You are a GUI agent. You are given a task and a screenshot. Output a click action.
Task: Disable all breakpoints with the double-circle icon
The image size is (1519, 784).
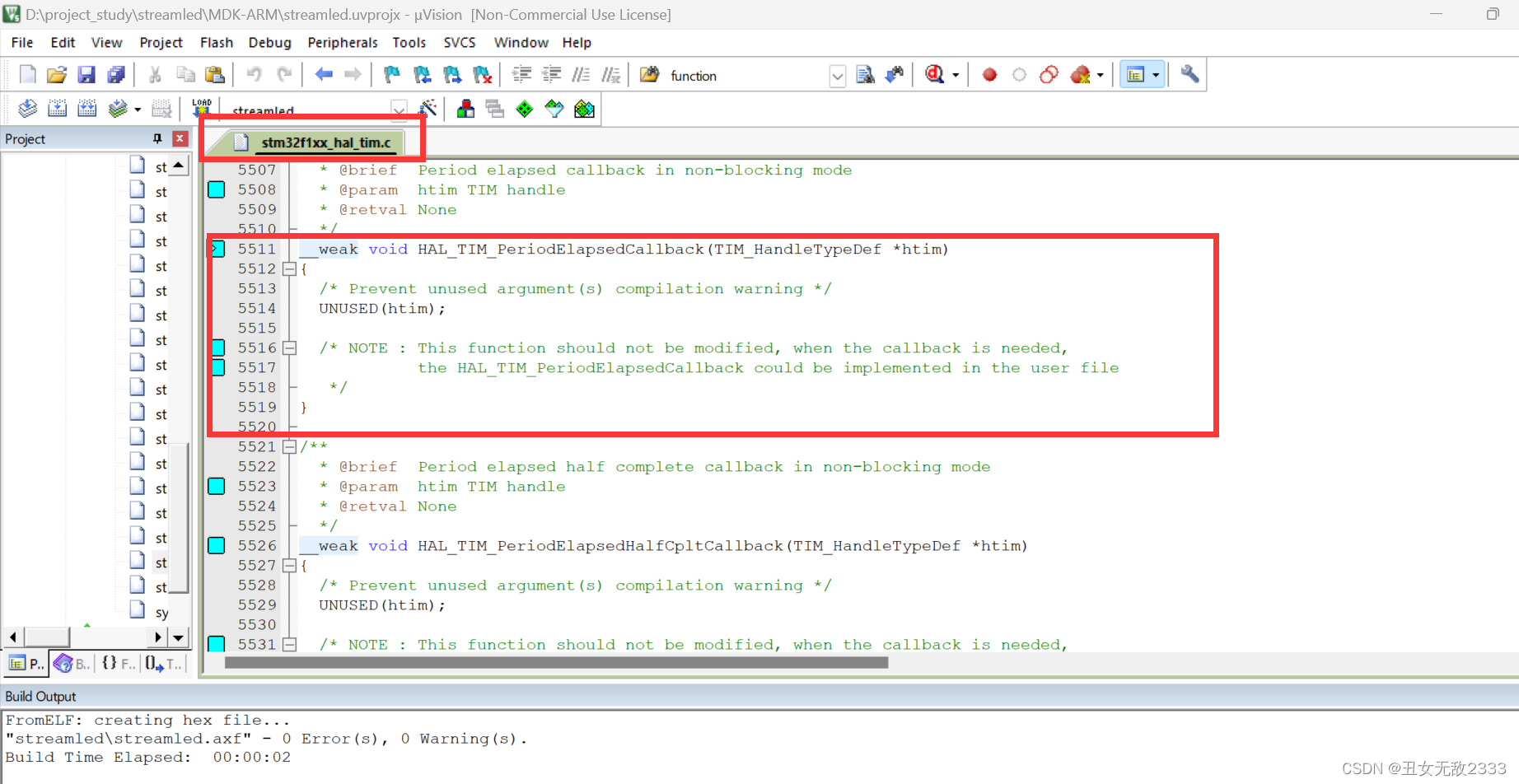(x=1049, y=75)
